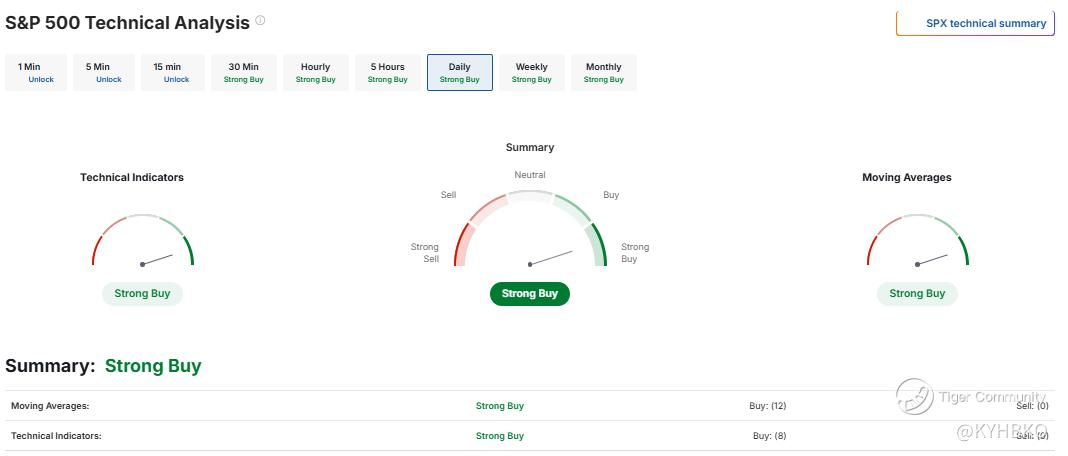This screenshot has height=456, width=1068.
Task: Click Strong Buy badge under Technical Indicators gauge
Action: click(142, 294)
